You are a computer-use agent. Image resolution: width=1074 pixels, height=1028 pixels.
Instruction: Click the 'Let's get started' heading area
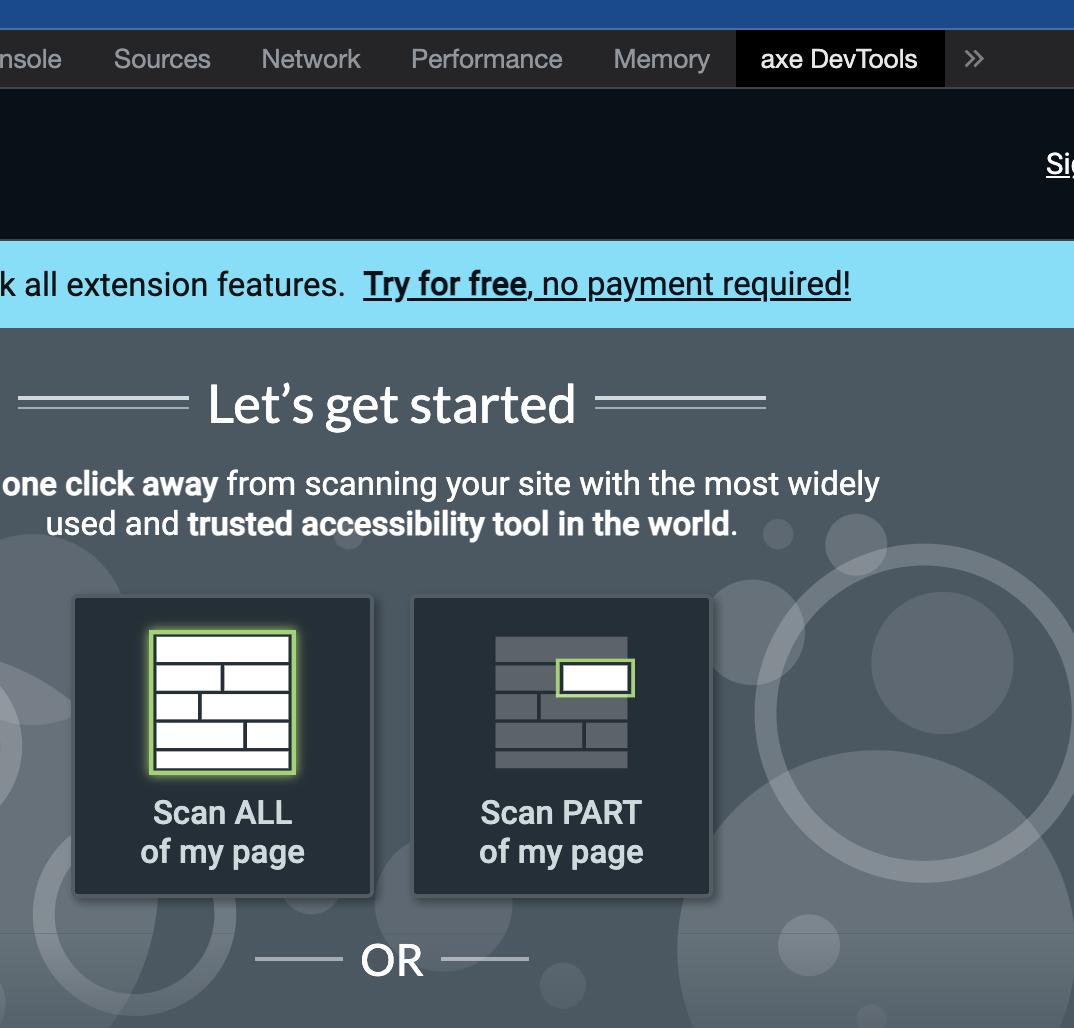(x=391, y=404)
